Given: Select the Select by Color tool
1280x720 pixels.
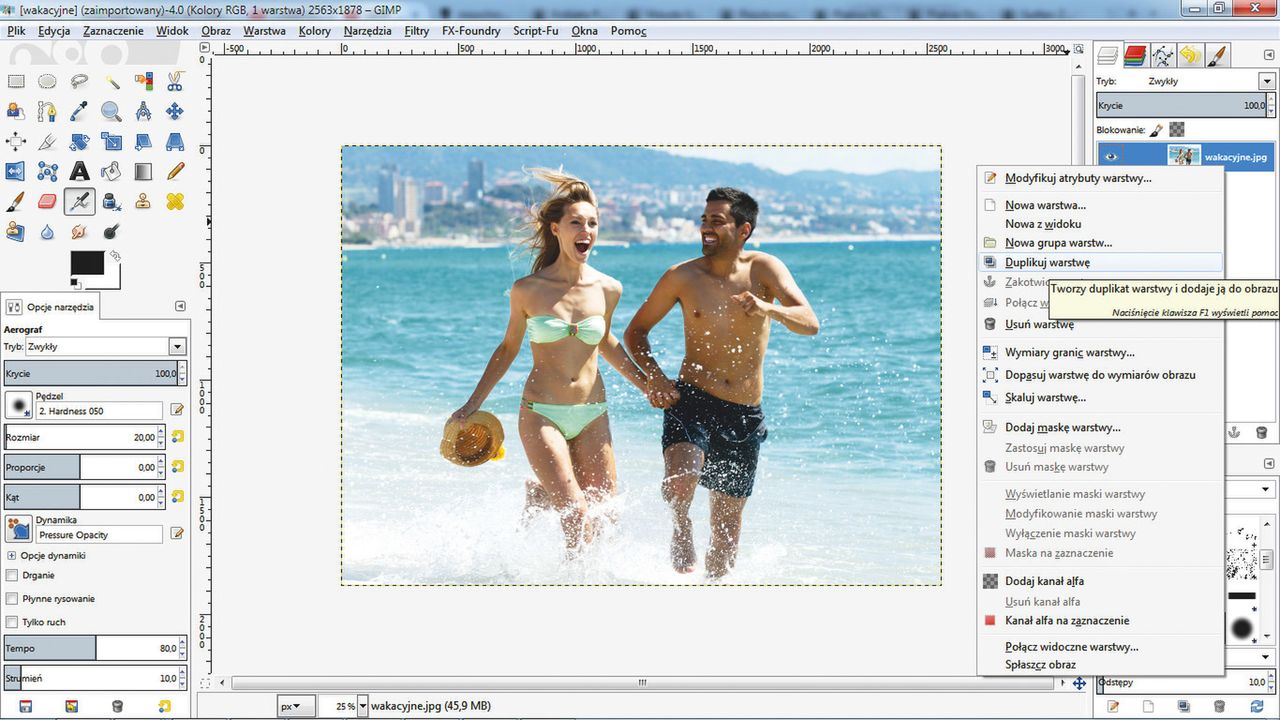Looking at the screenshot, I should point(143,82).
